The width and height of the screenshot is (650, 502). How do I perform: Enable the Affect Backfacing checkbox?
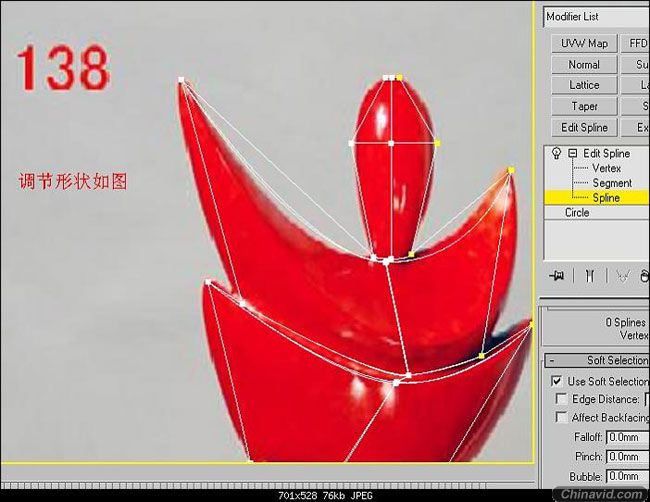pyautogui.click(x=561, y=417)
